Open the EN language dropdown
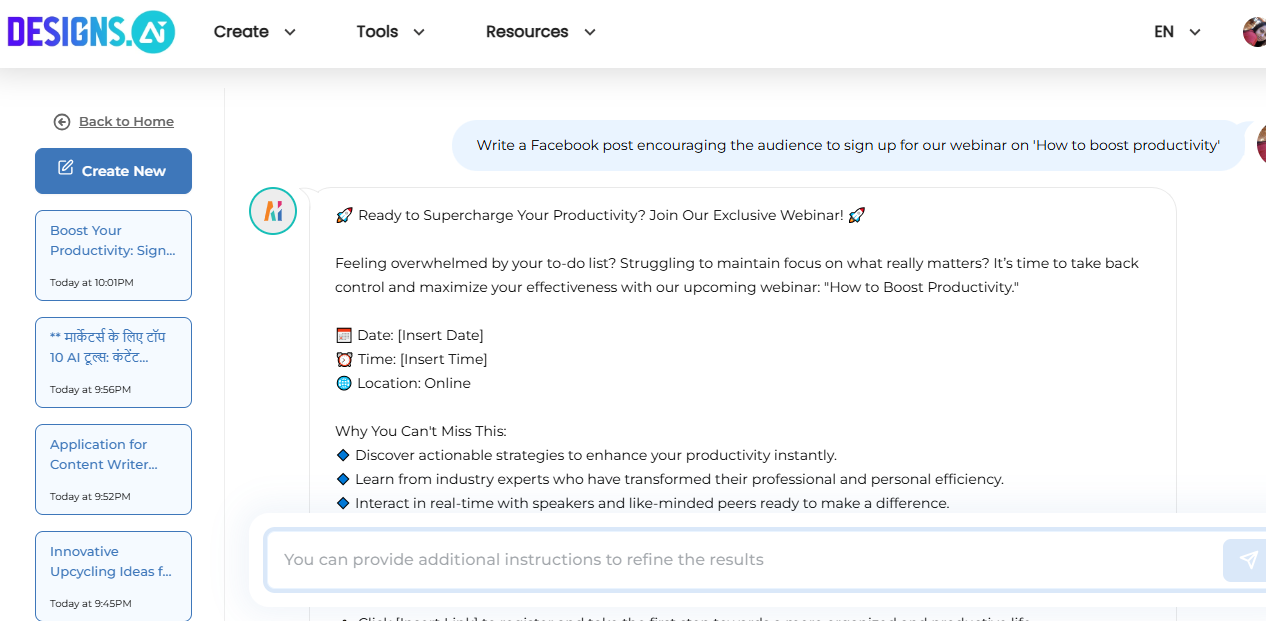The height and width of the screenshot is (621, 1266). tap(1175, 31)
